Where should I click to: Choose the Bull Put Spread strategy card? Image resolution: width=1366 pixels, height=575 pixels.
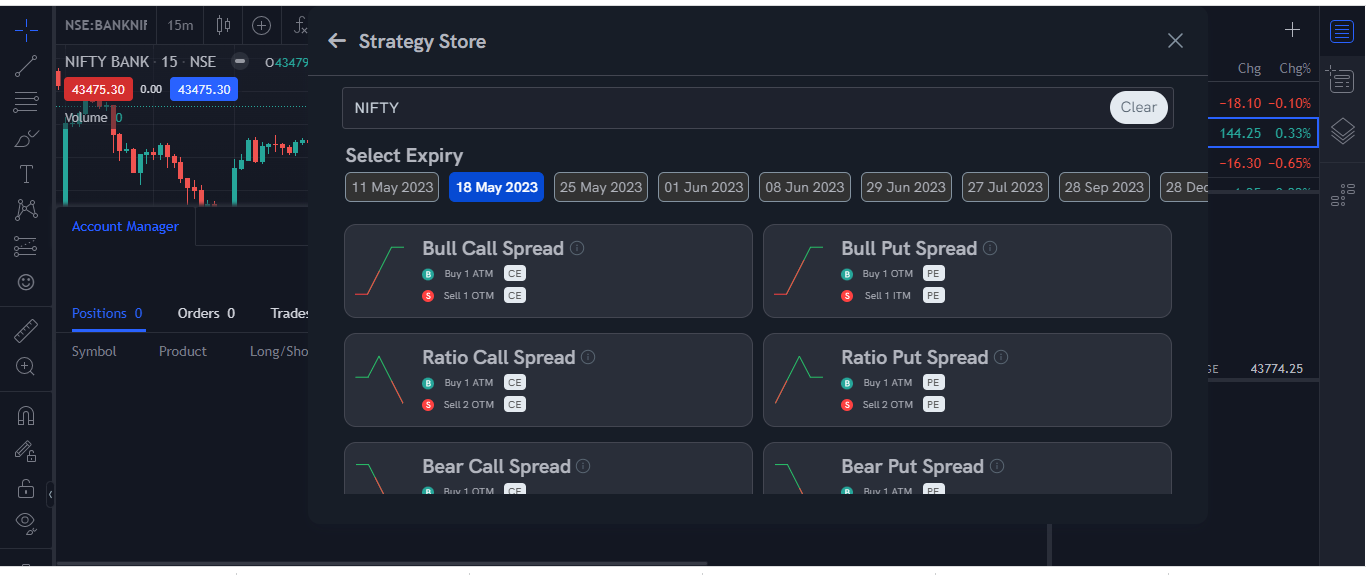(x=967, y=271)
